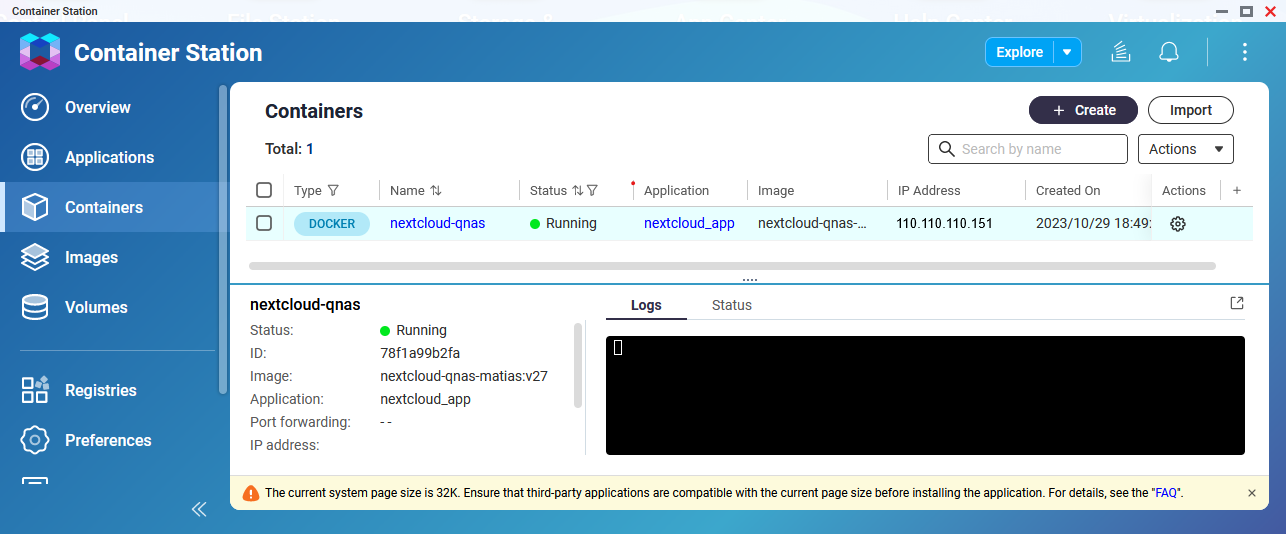This screenshot has height=534, width=1286.
Task: Click the search magnifier icon
Action: point(946,149)
